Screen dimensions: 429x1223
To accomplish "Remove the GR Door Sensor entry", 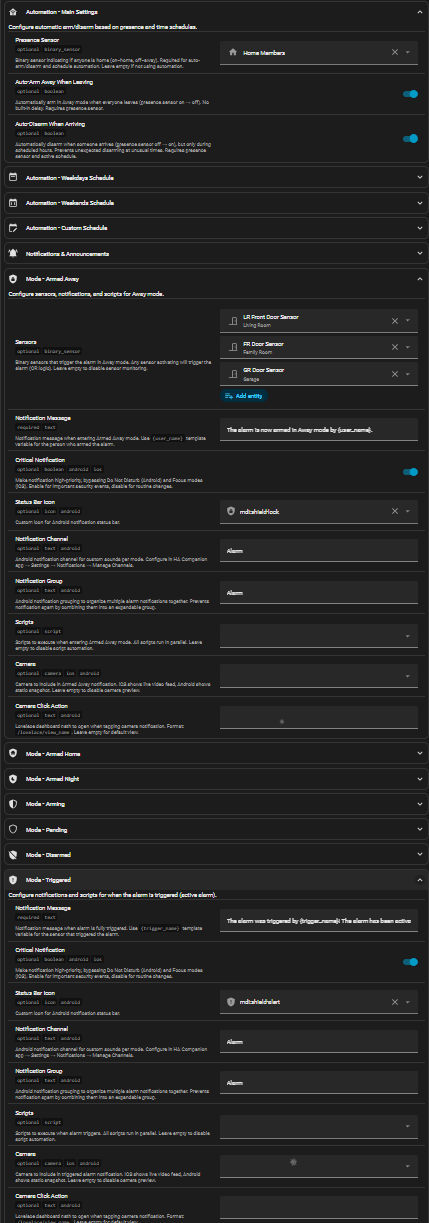I will [x=394, y=375].
